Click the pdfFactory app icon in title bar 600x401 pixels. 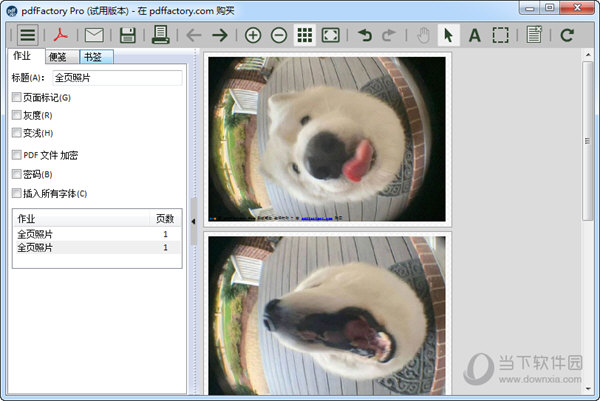[12, 11]
